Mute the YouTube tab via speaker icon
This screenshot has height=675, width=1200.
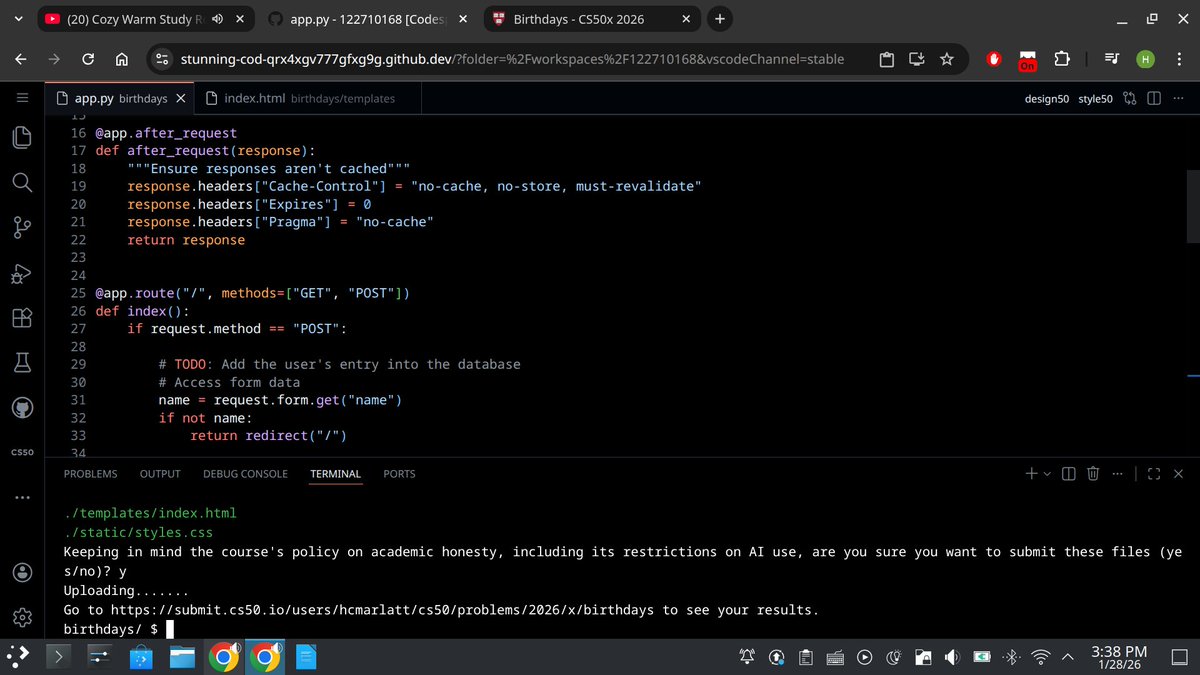[217, 19]
